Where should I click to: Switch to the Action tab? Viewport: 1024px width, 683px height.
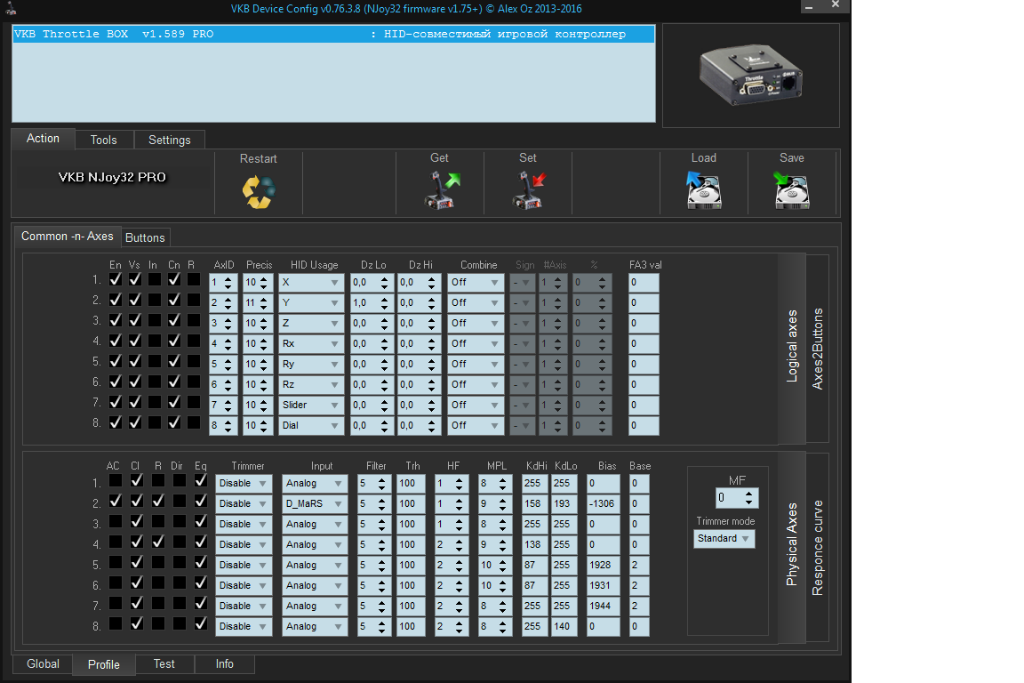coord(43,138)
